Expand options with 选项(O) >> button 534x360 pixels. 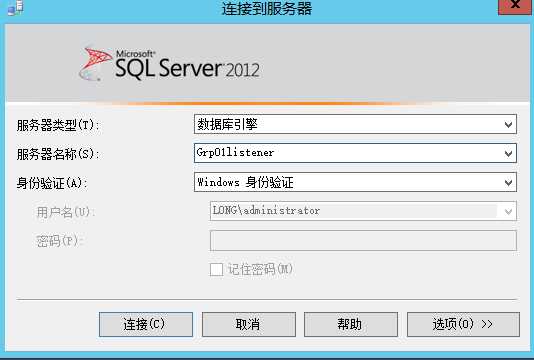point(463,324)
